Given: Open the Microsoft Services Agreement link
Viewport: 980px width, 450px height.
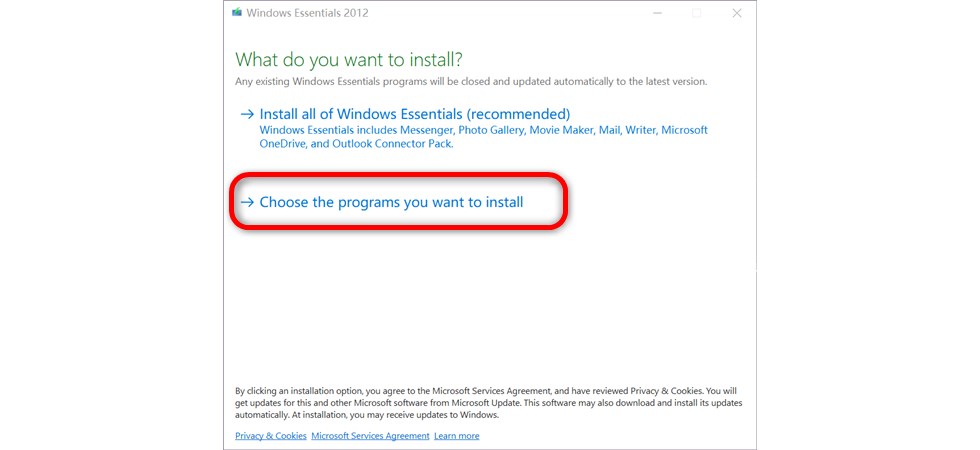Looking at the screenshot, I should pos(371,436).
